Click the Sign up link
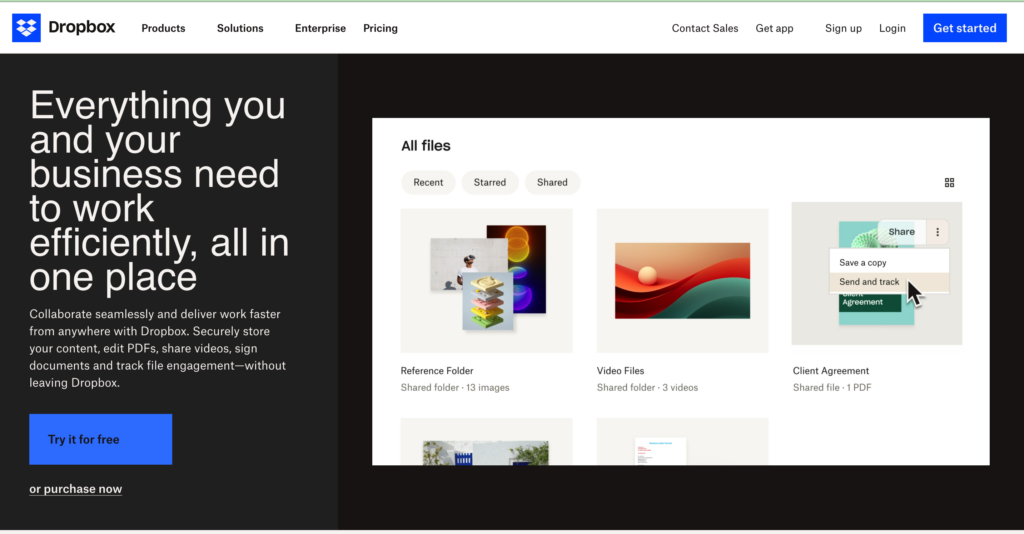 coord(843,28)
